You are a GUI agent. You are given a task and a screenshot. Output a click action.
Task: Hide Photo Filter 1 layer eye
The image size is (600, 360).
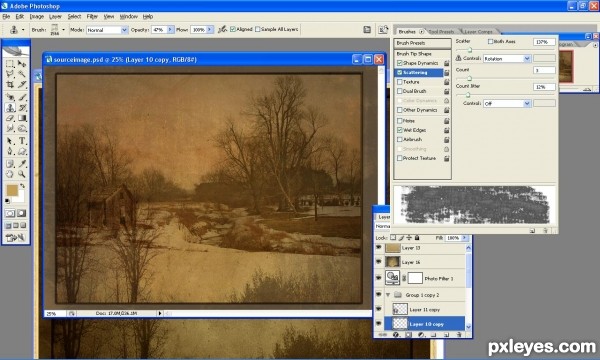[379, 278]
